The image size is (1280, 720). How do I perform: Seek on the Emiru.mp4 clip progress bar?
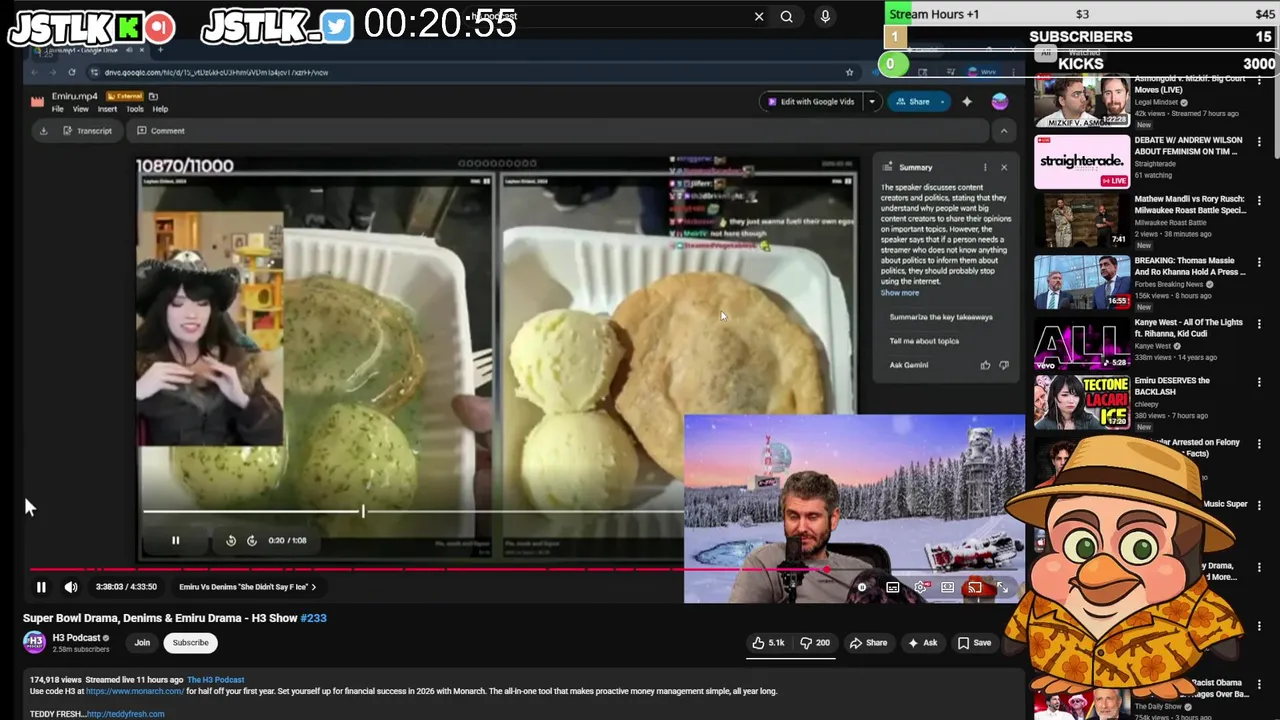click(413, 511)
